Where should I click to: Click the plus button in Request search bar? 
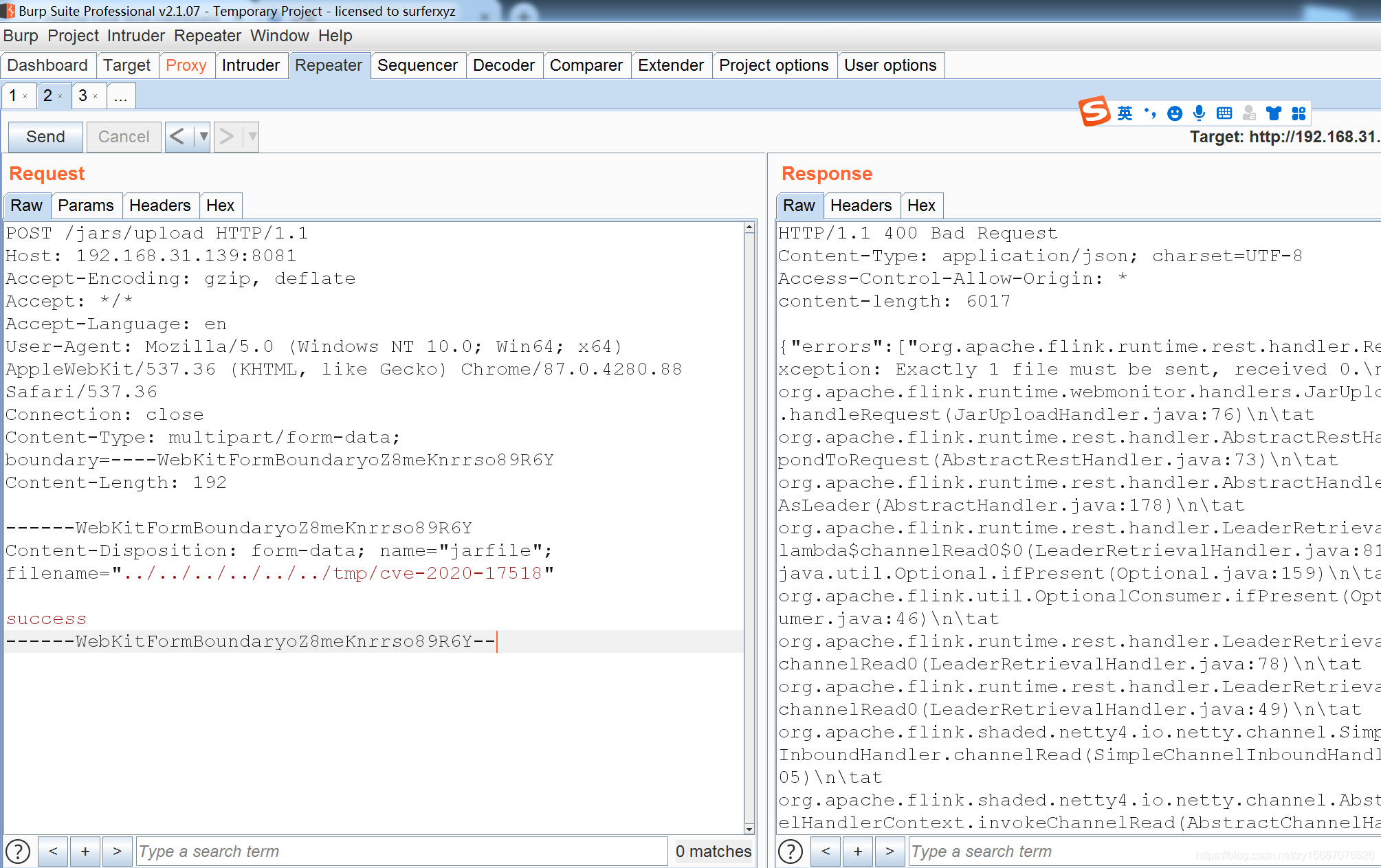tap(85, 852)
